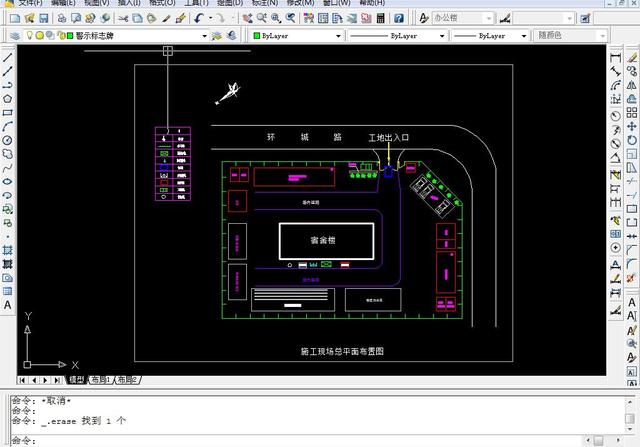Click the next-tab navigation arrow button

(x=45, y=380)
